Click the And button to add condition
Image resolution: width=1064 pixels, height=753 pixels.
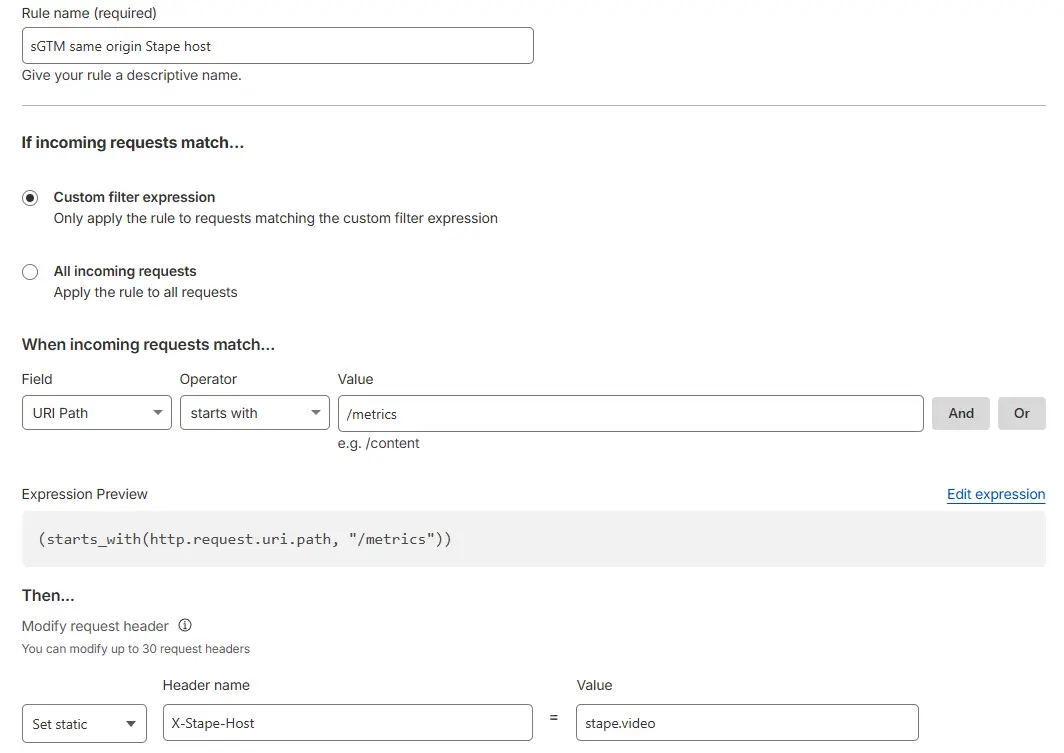[960, 413]
